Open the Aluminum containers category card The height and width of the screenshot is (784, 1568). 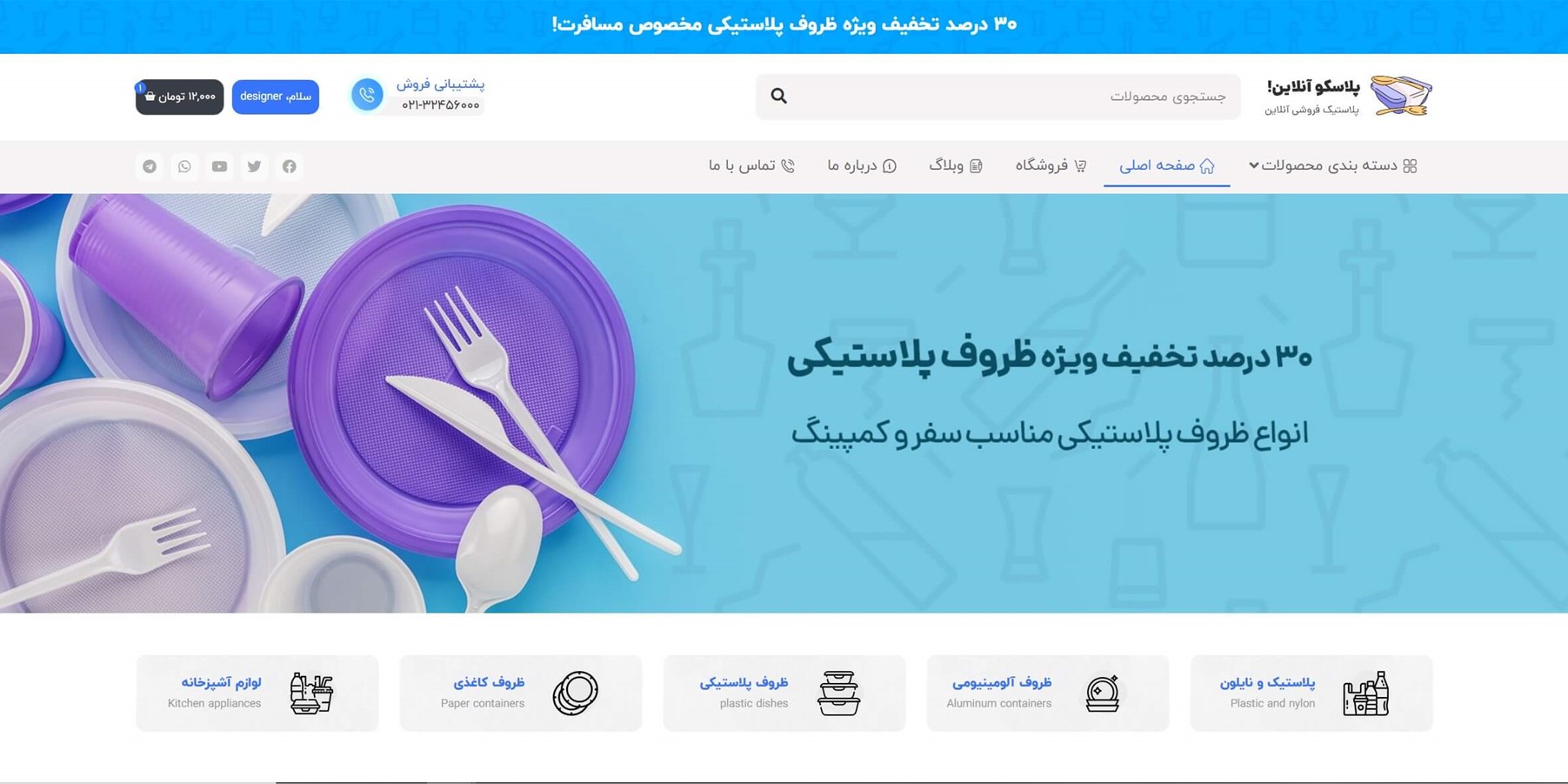[1048, 694]
